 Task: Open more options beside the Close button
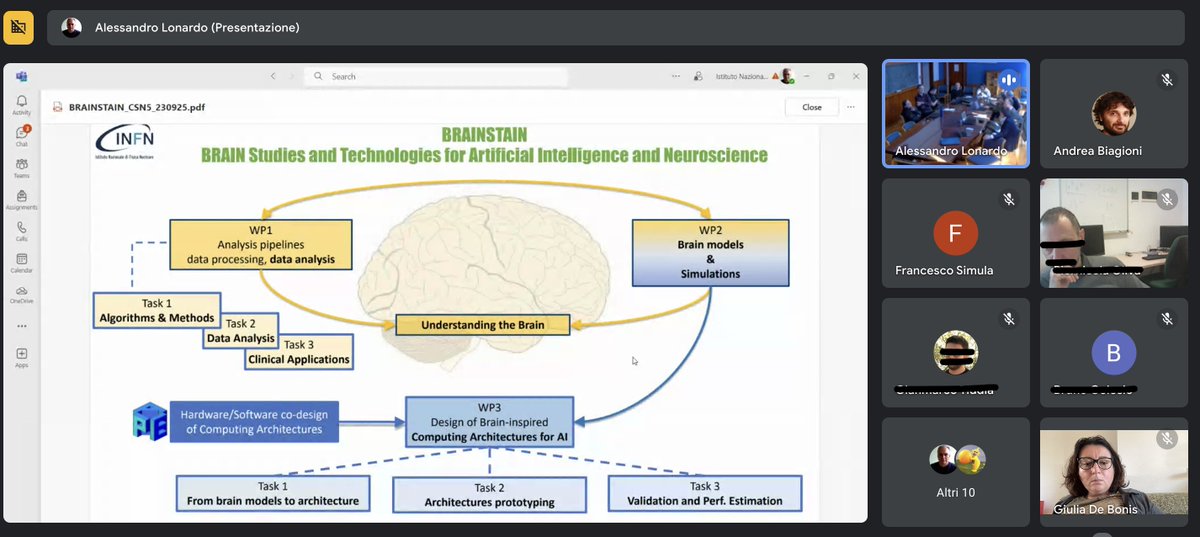click(851, 107)
